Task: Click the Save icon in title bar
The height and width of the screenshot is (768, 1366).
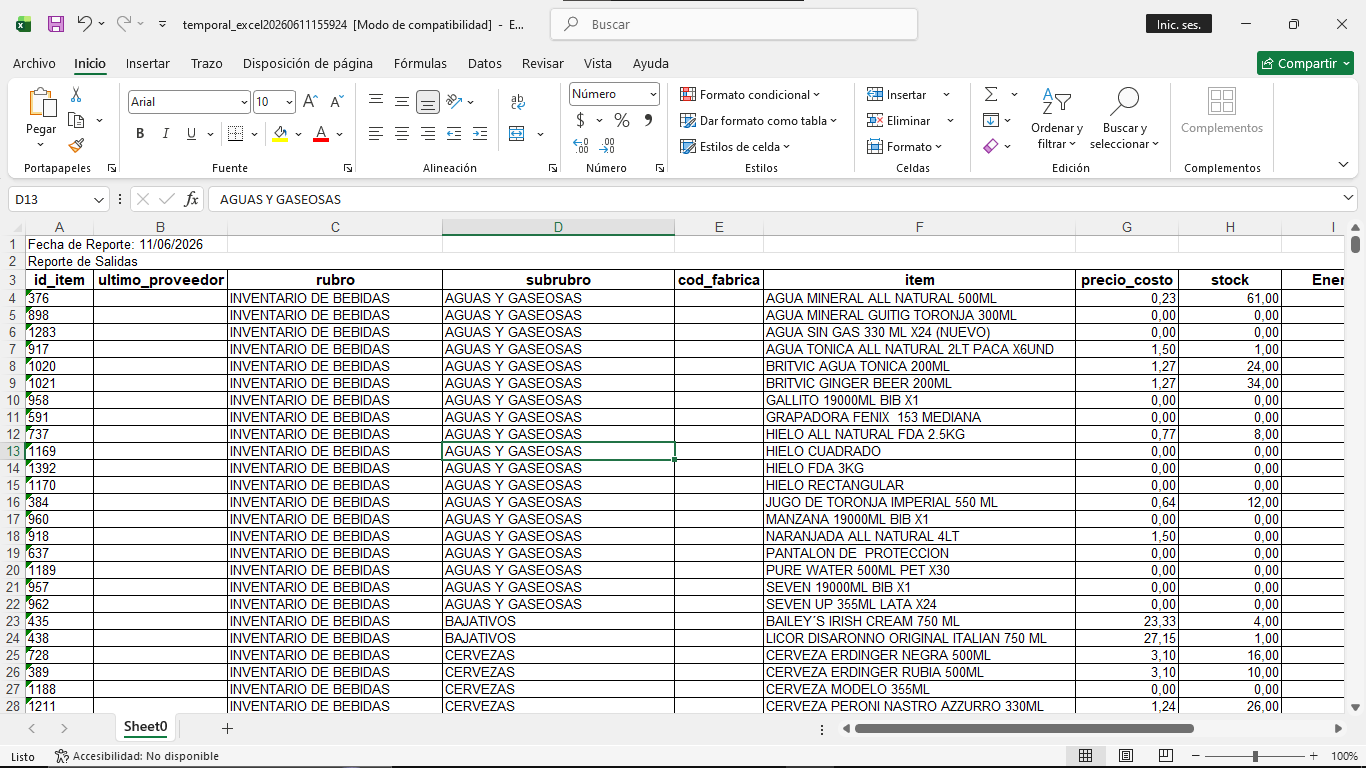Action: [56, 24]
